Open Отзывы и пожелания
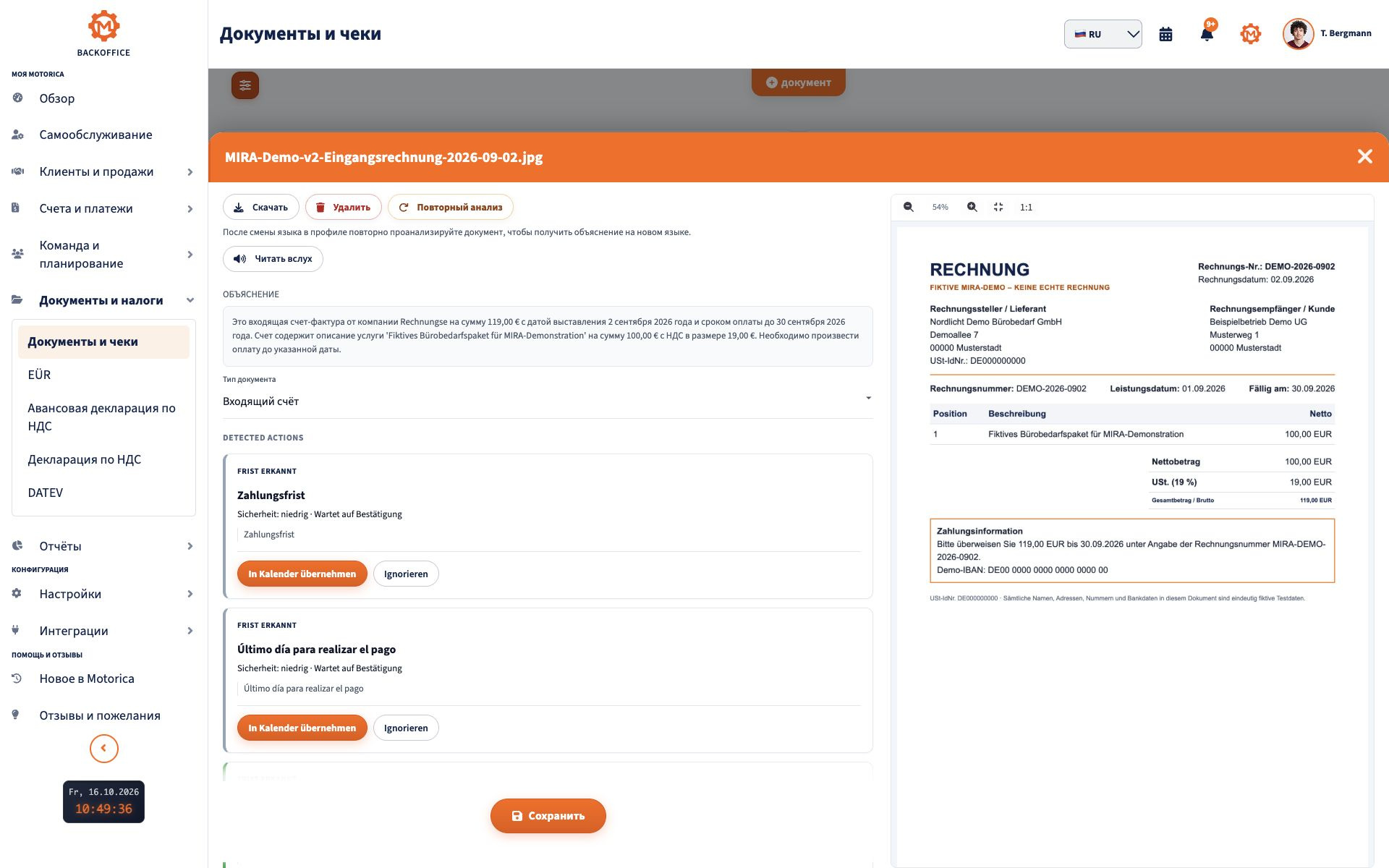 coord(103,715)
